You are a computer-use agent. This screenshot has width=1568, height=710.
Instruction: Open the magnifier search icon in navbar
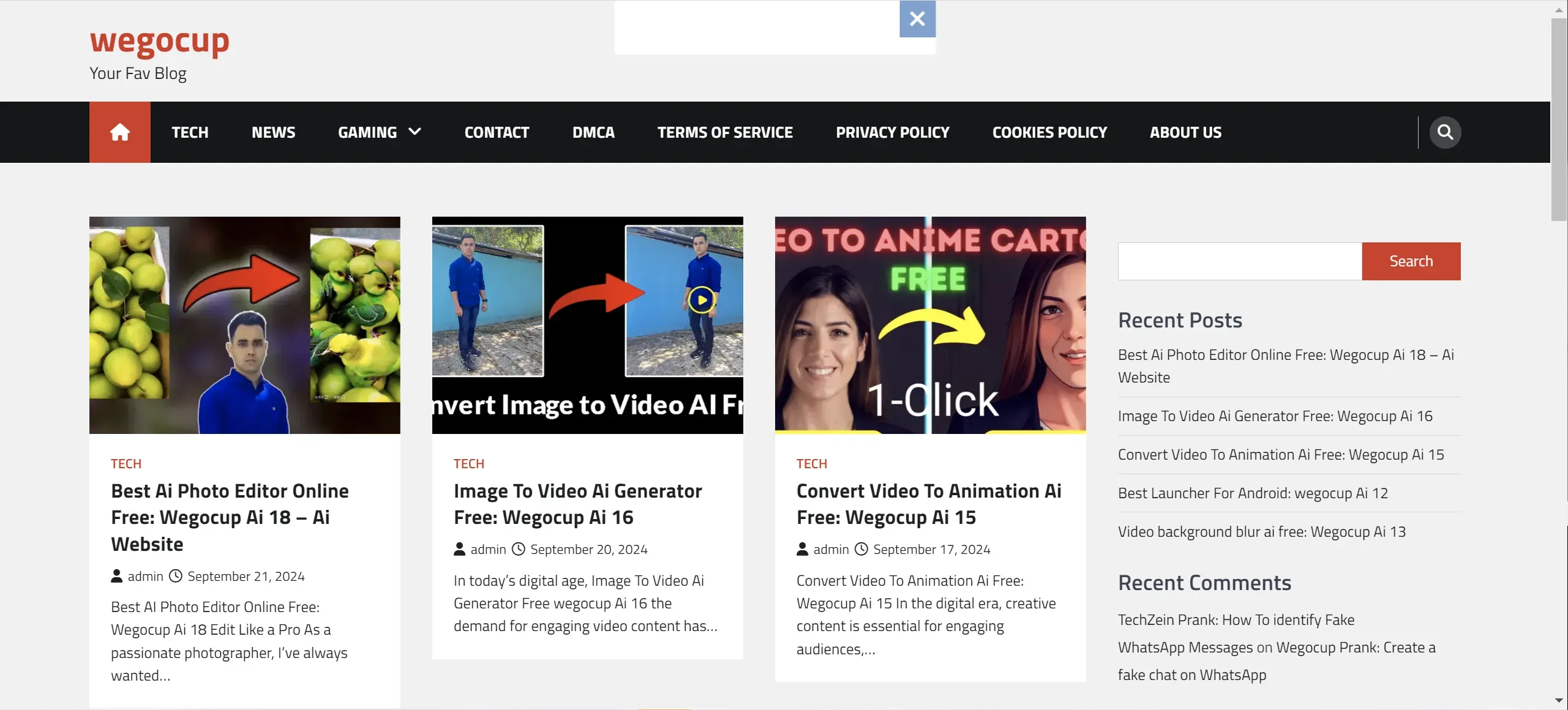pos(1444,132)
